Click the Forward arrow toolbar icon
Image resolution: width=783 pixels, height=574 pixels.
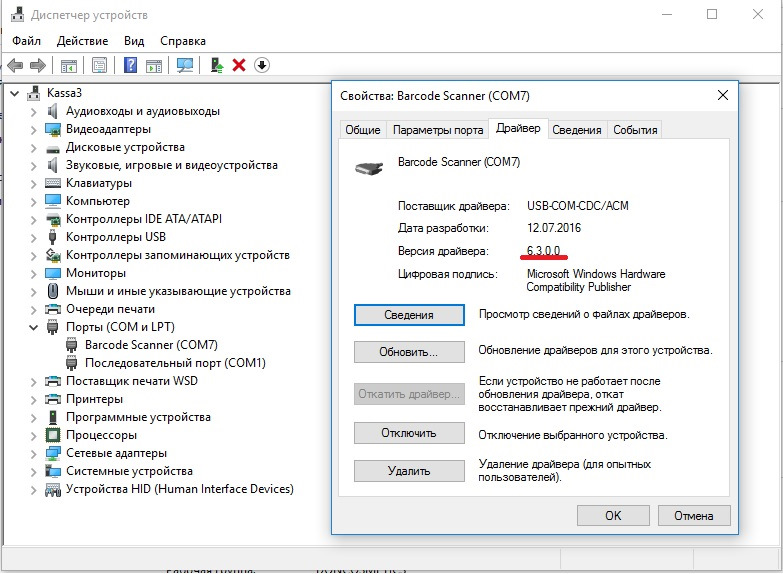pyautogui.click(x=38, y=65)
